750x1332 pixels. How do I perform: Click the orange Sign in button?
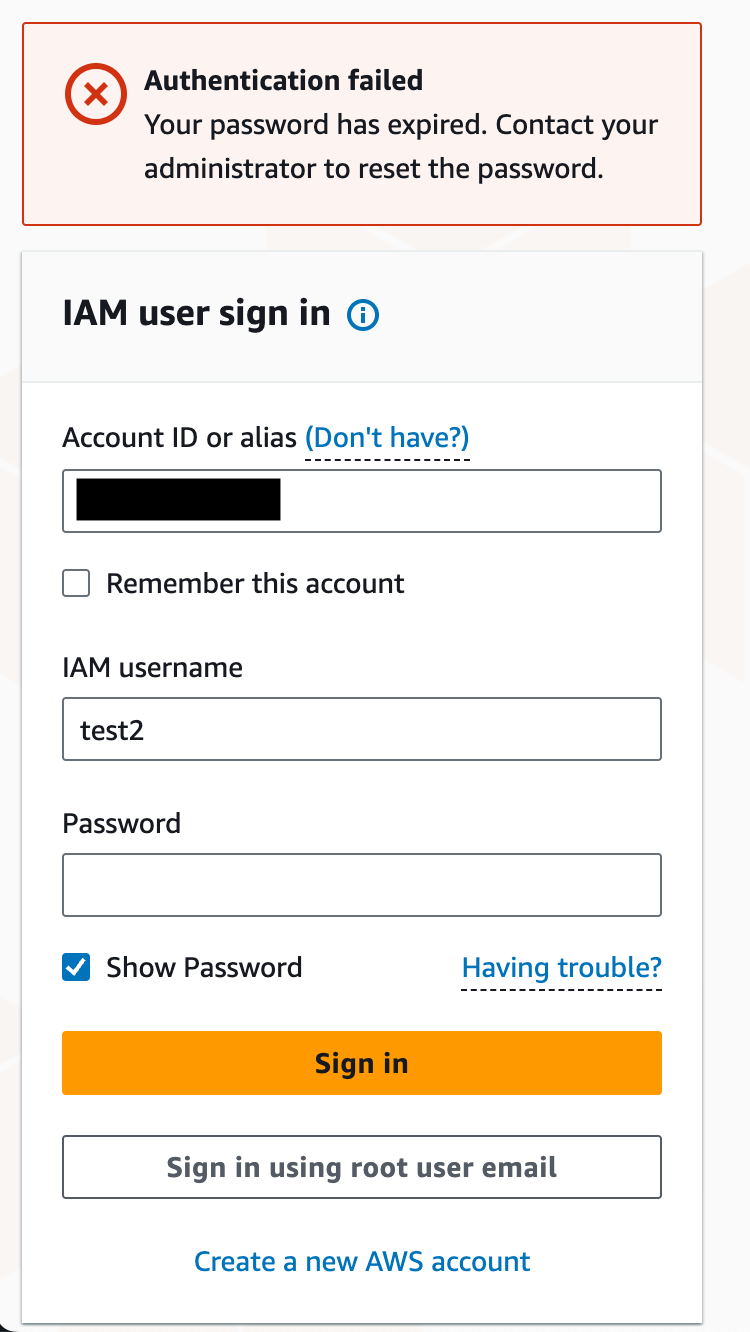click(362, 1063)
